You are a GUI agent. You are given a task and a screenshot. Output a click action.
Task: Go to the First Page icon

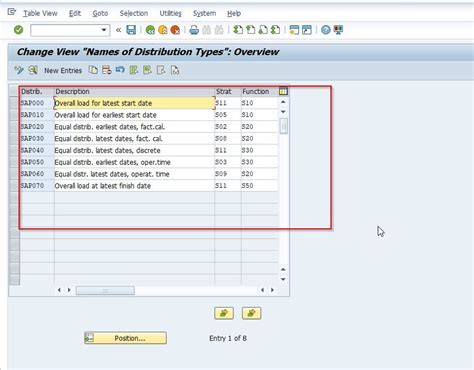click(x=238, y=30)
